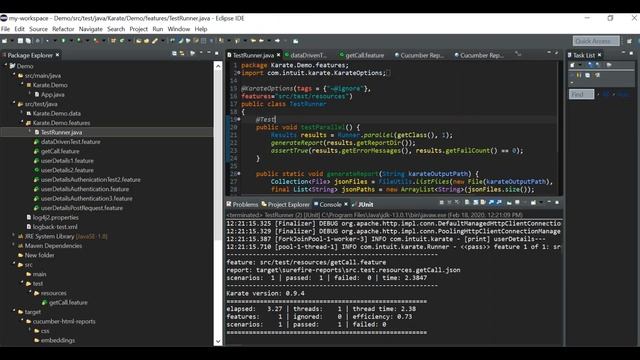
Task: Collapse the src/main/java folder
Action: coord(14,74)
